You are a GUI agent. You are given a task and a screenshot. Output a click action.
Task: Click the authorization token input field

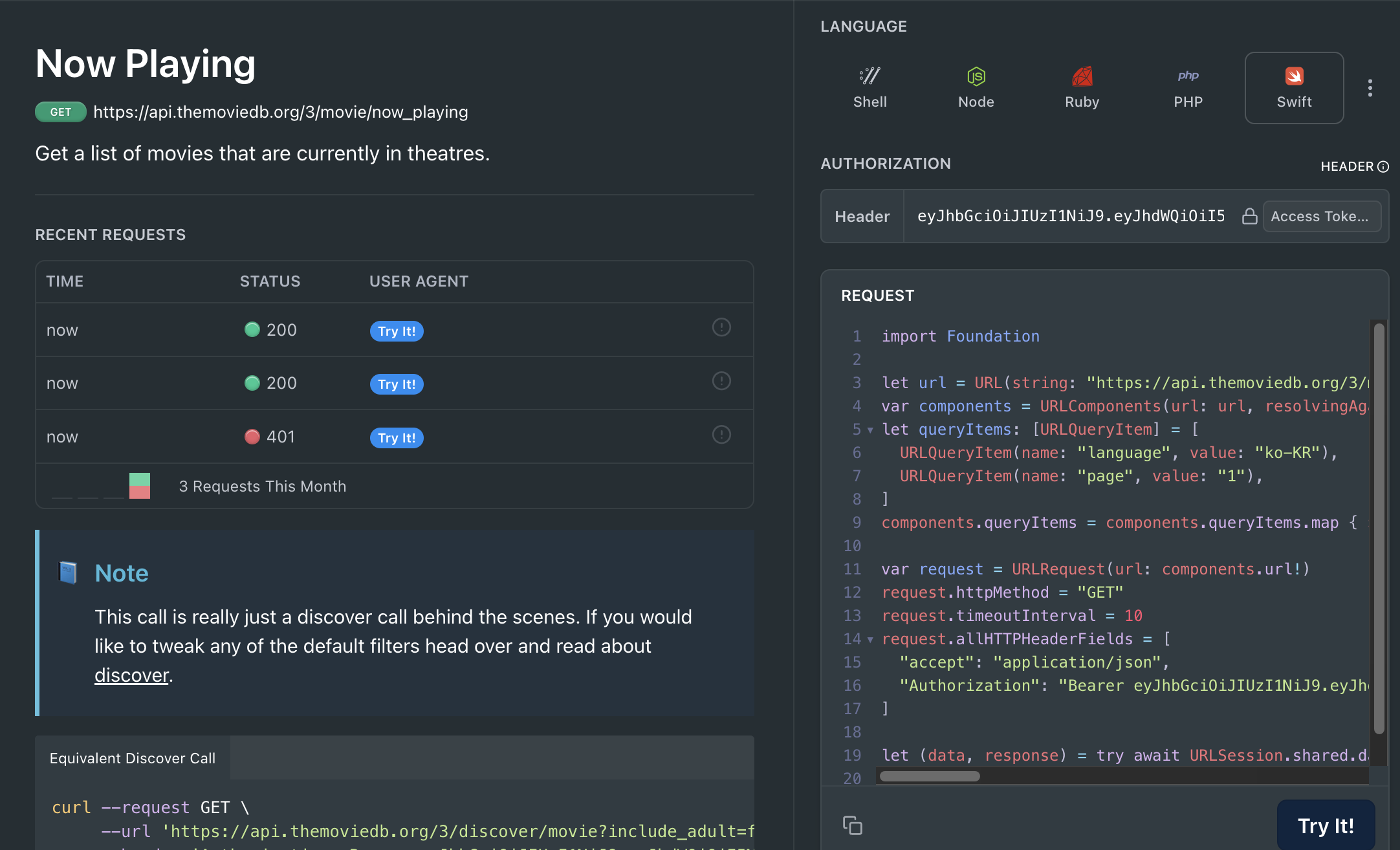(x=1071, y=216)
